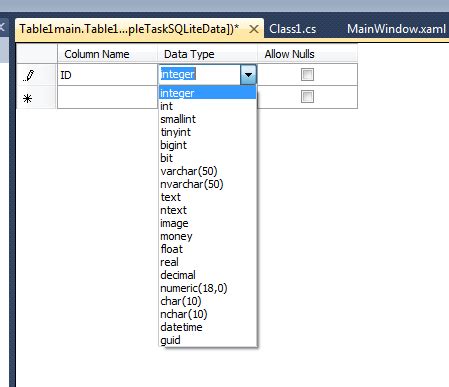
Task: Choose int from the data type list
Action: coord(208,106)
